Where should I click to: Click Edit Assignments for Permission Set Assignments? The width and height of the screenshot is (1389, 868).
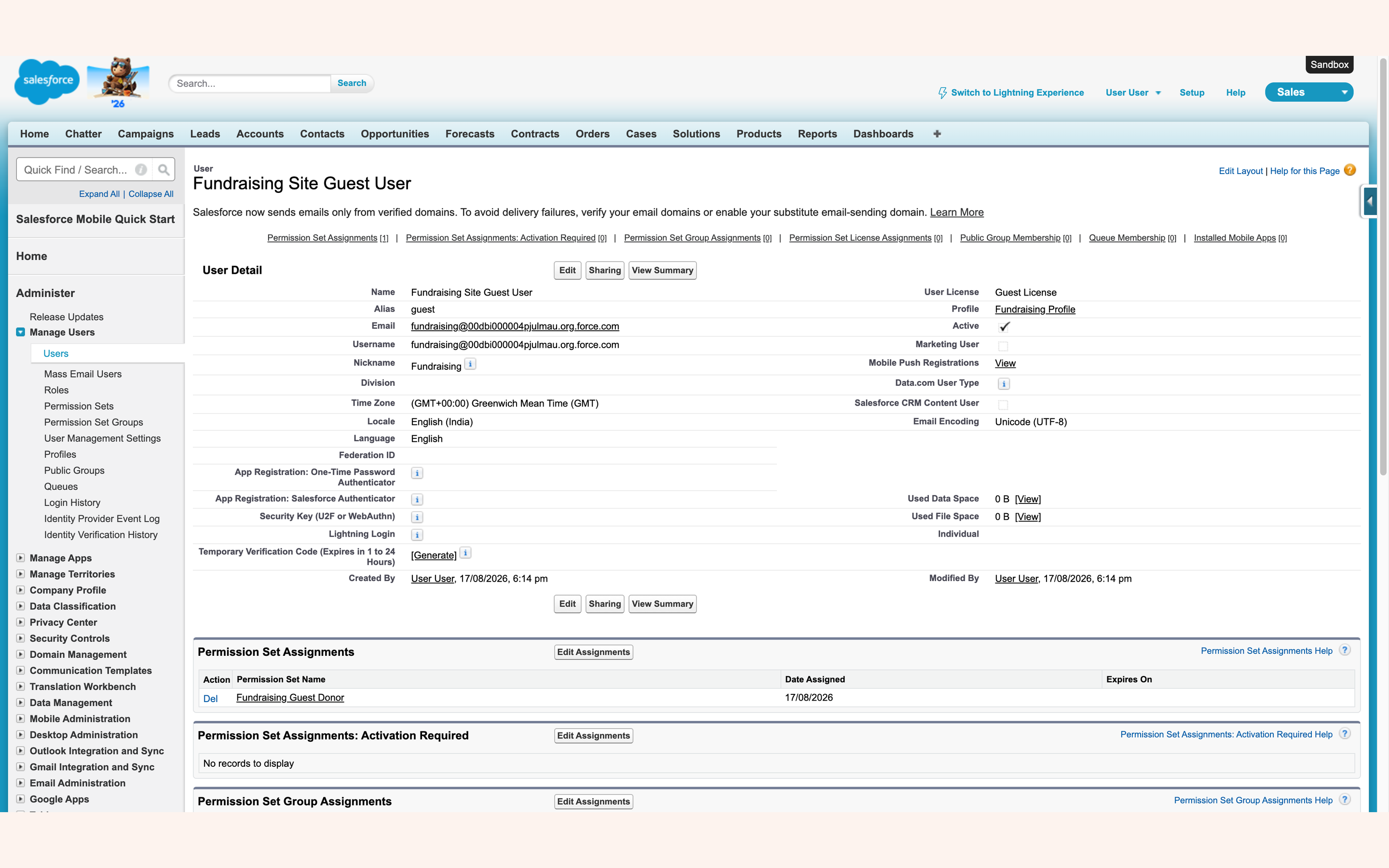click(x=594, y=652)
